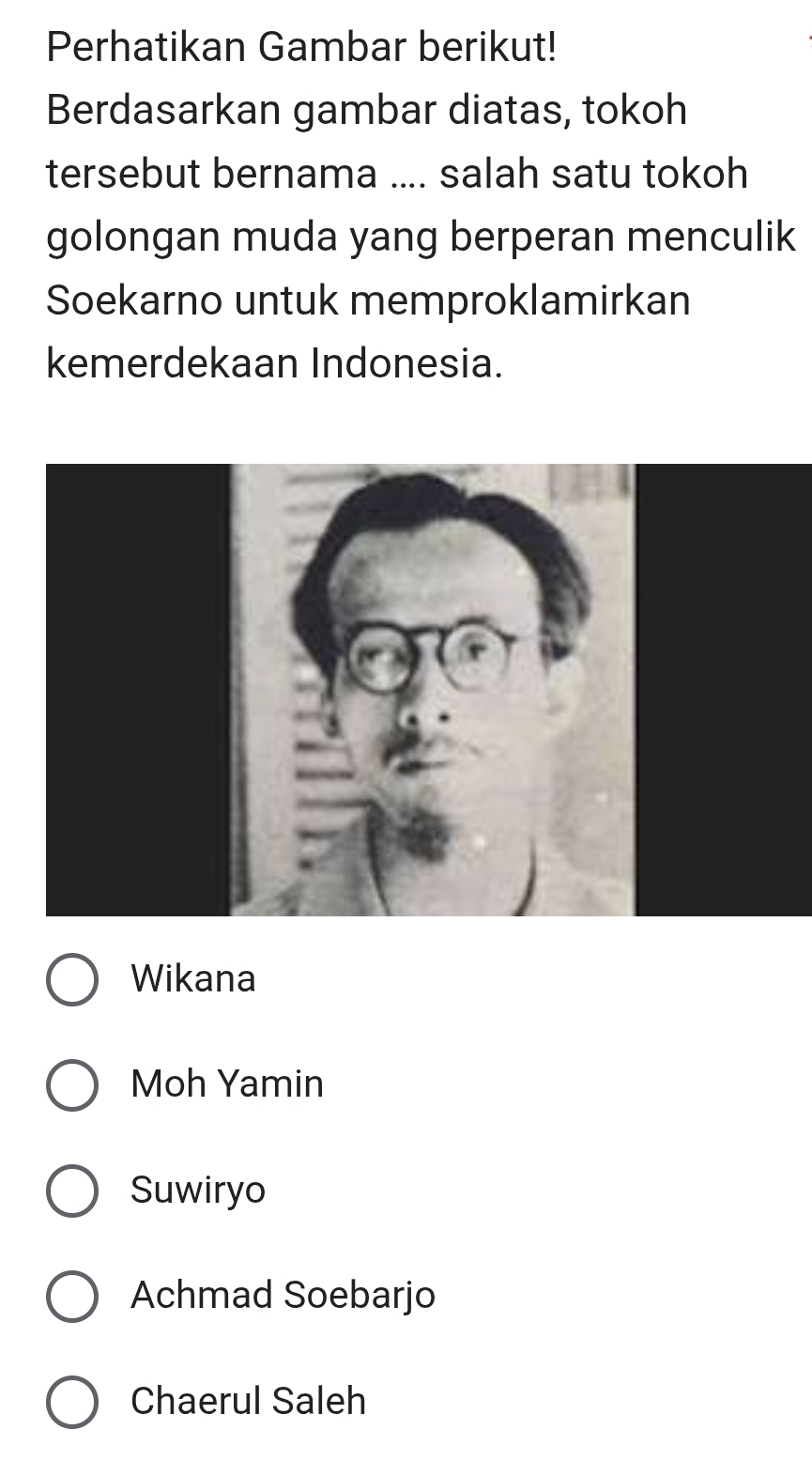Image resolution: width=812 pixels, height=1460 pixels.
Task: Tick the Chaerul Saleh radio circle
Action: click(x=71, y=1403)
